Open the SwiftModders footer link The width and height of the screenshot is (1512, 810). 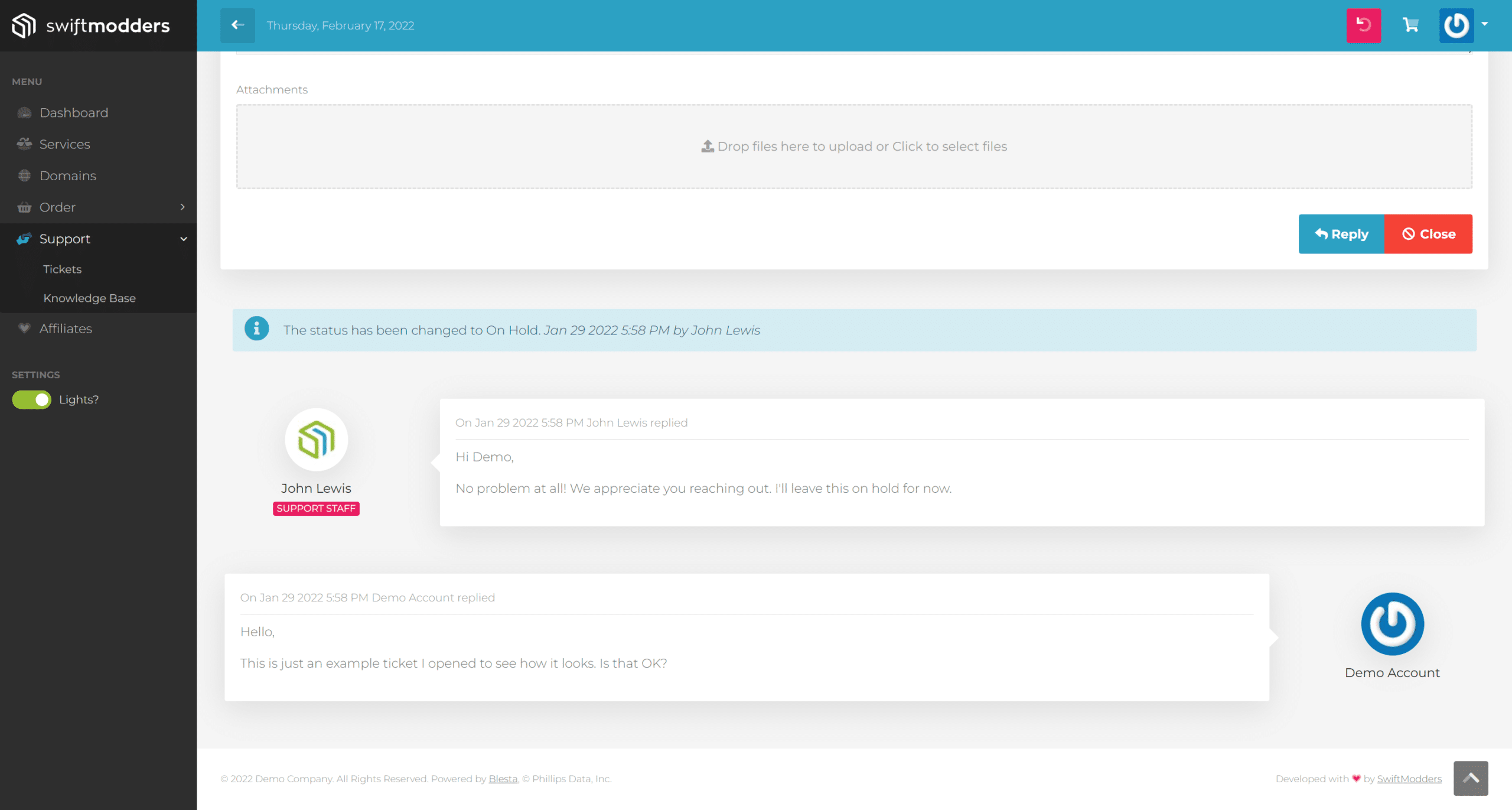1409,779
